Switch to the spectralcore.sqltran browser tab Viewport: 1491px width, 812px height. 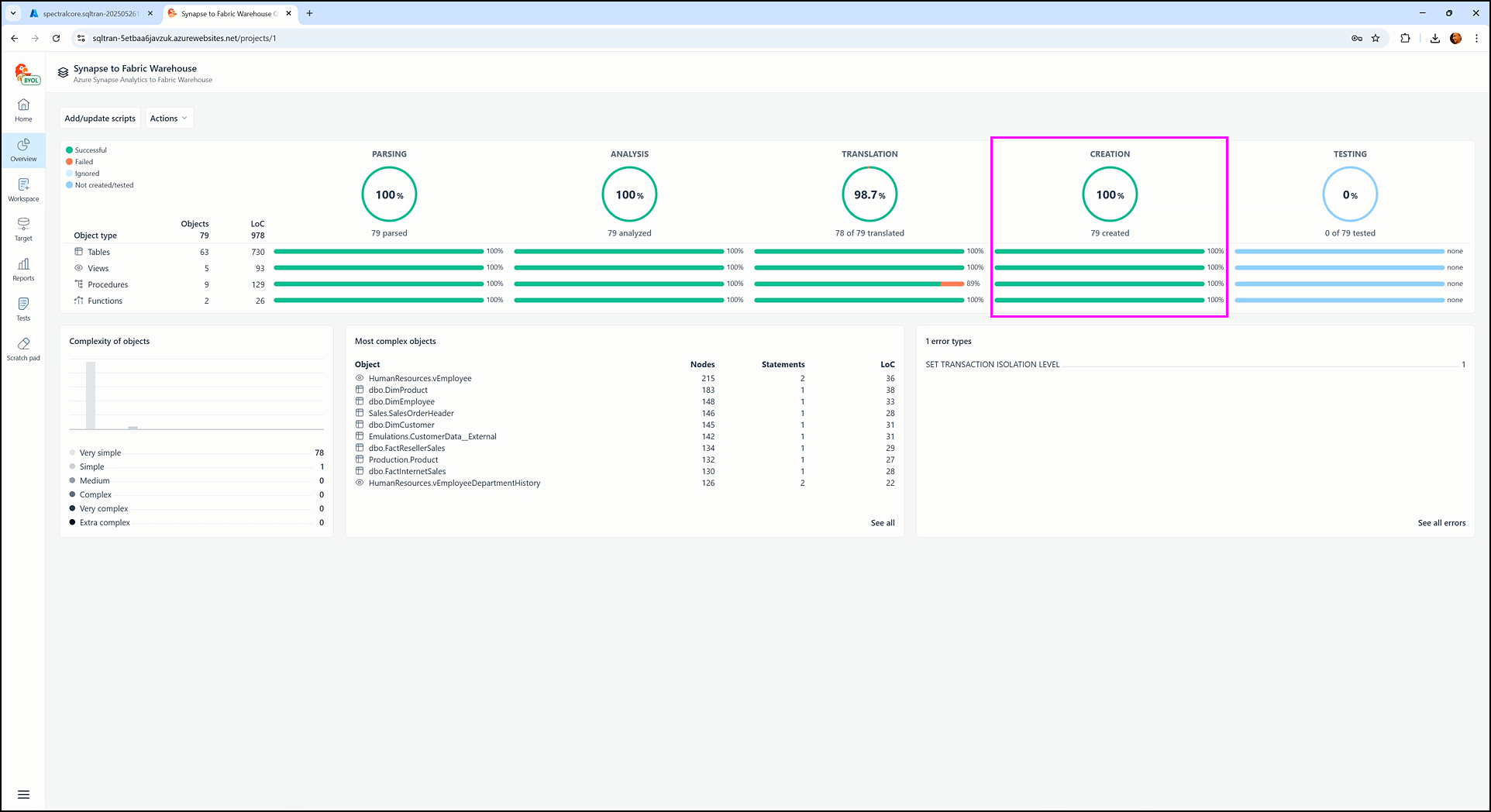pos(89,14)
